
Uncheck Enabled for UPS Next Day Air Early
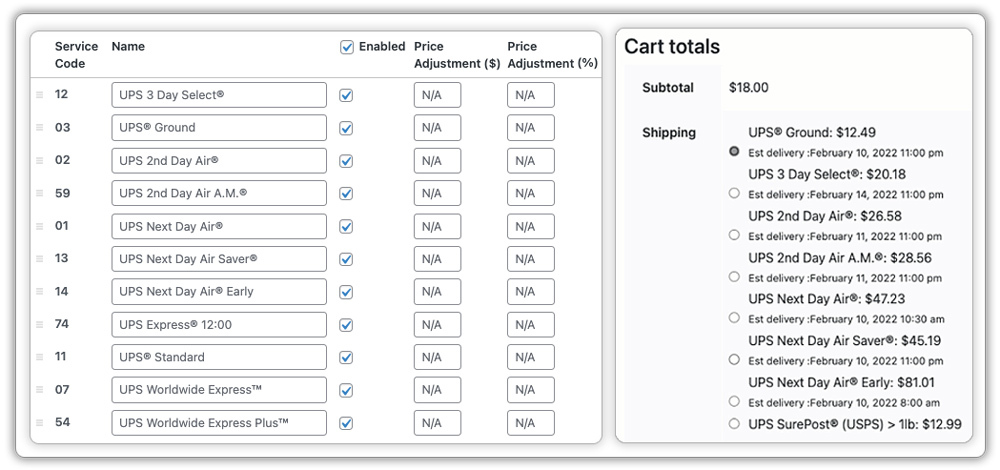[x=346, y=292]
